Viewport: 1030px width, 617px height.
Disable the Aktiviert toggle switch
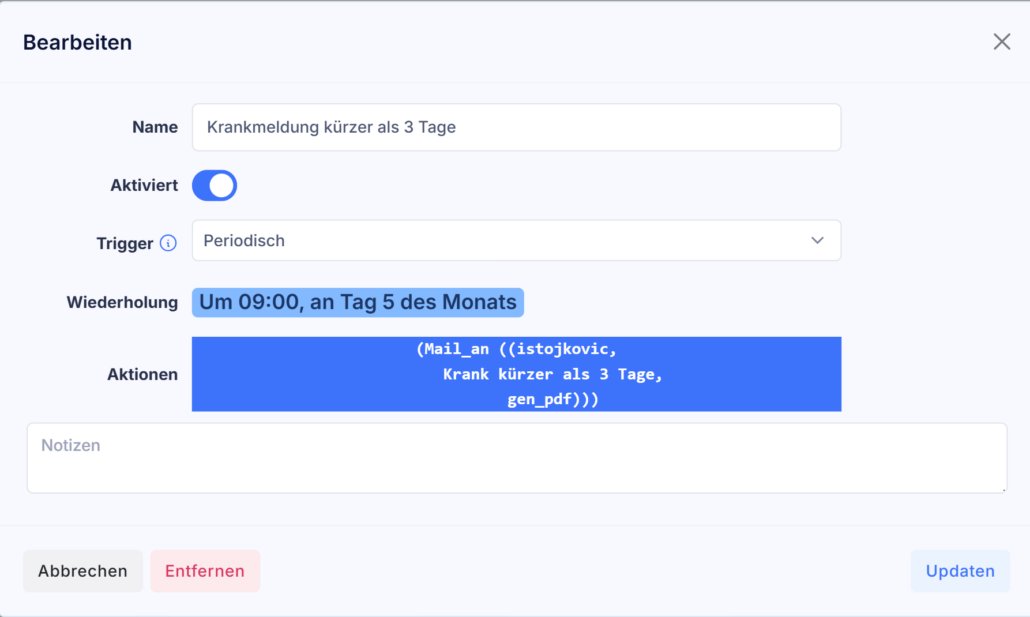(214, 185)
